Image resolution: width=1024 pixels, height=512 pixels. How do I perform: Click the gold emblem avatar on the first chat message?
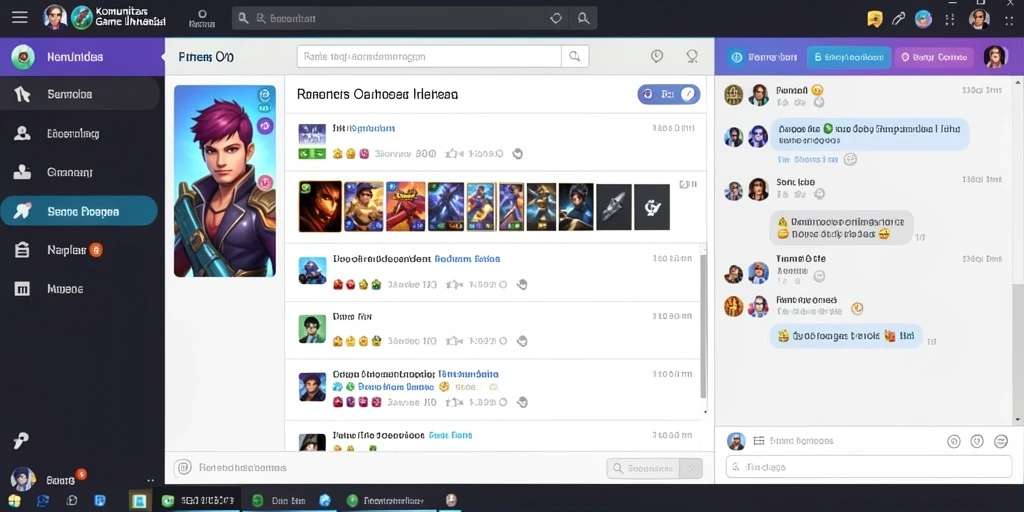734,95
